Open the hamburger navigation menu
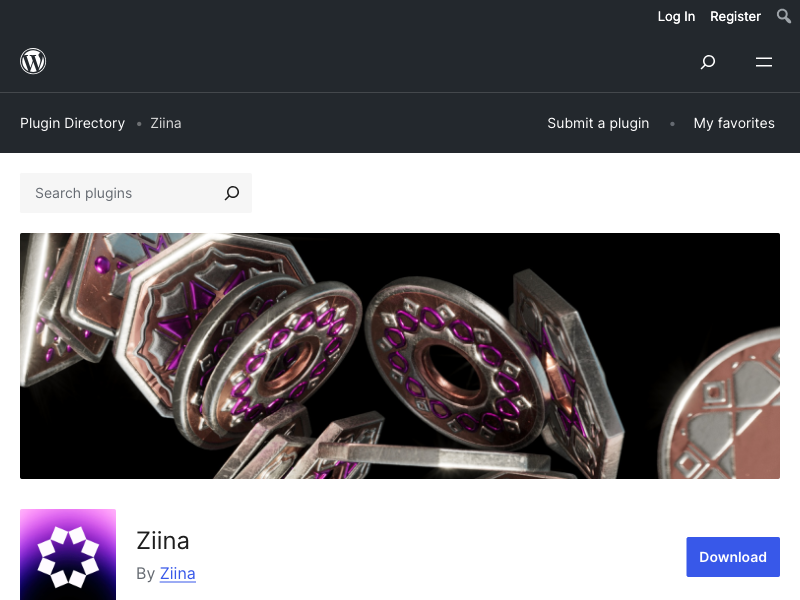 (x=764, y=62)
